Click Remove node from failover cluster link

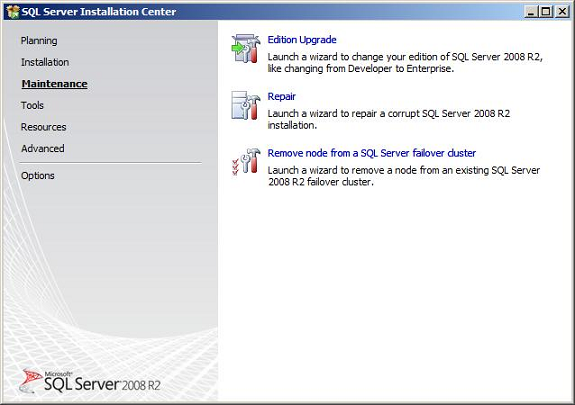coord(371,153)
